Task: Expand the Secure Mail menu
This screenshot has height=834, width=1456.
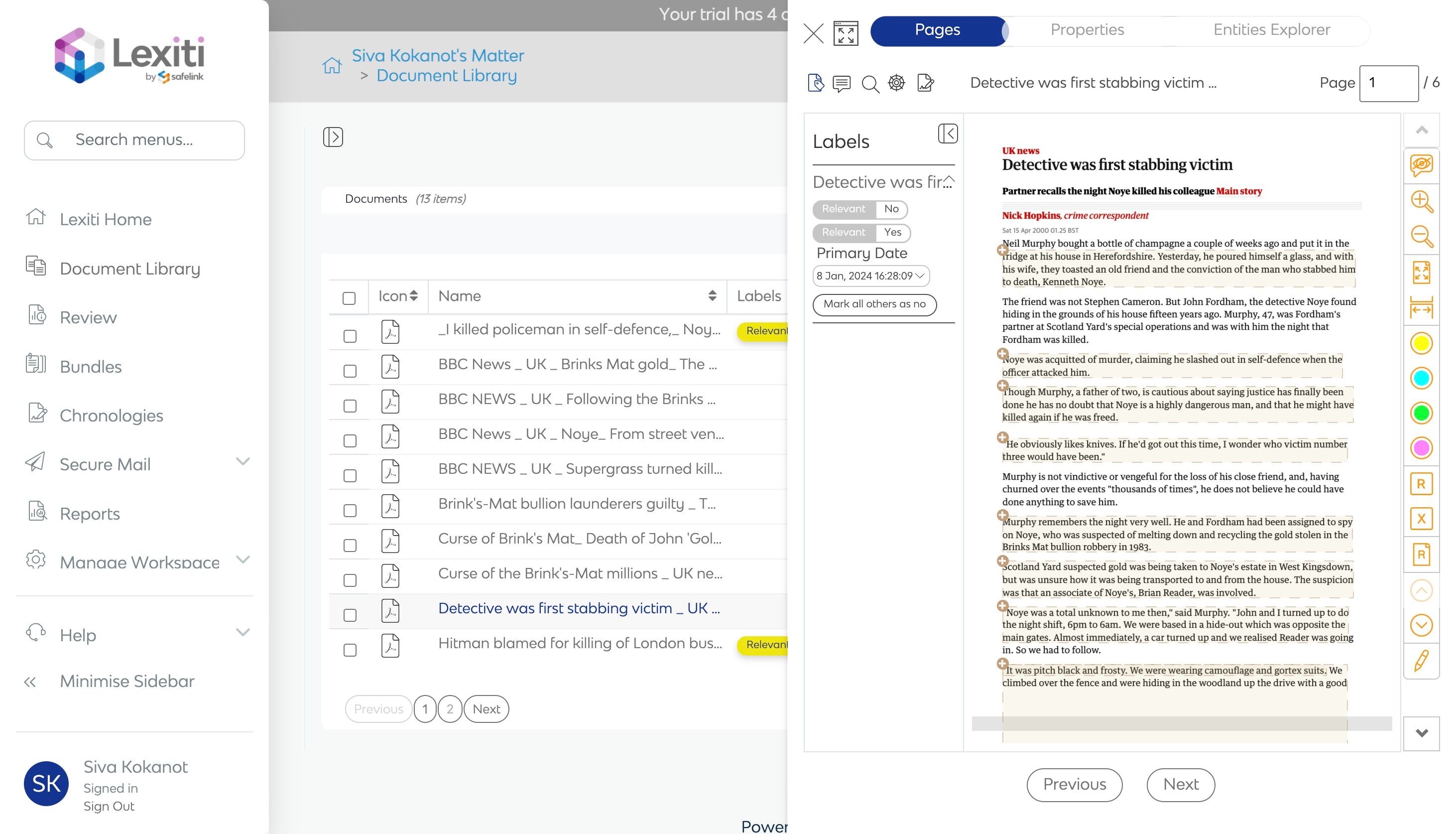Action: click(x=243, y=462)
